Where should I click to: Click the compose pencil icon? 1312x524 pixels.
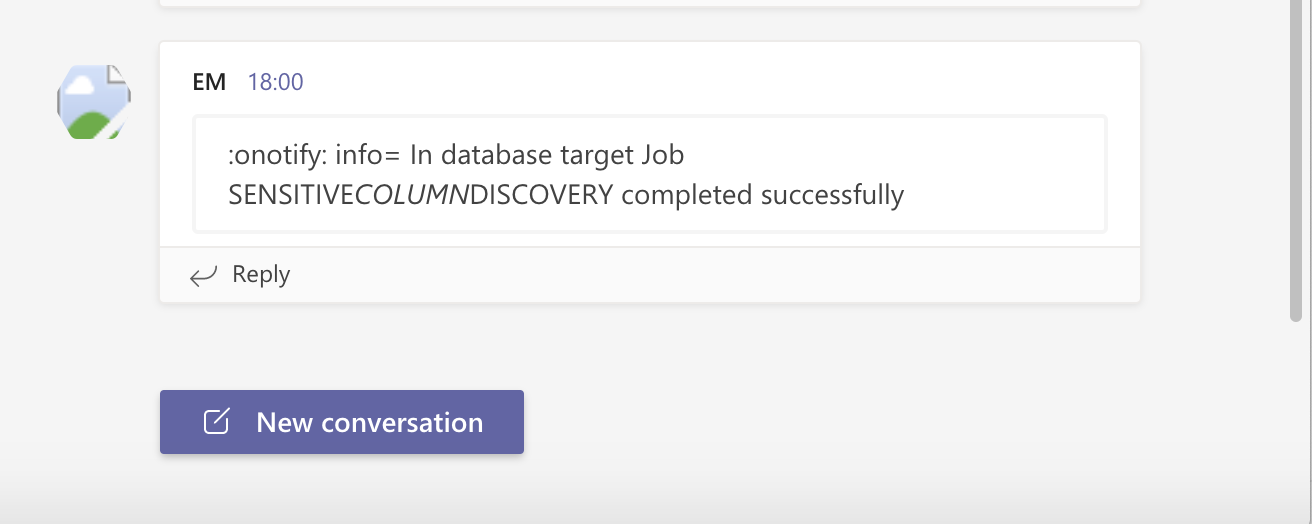pyautogui.click(x=216, y=422)
